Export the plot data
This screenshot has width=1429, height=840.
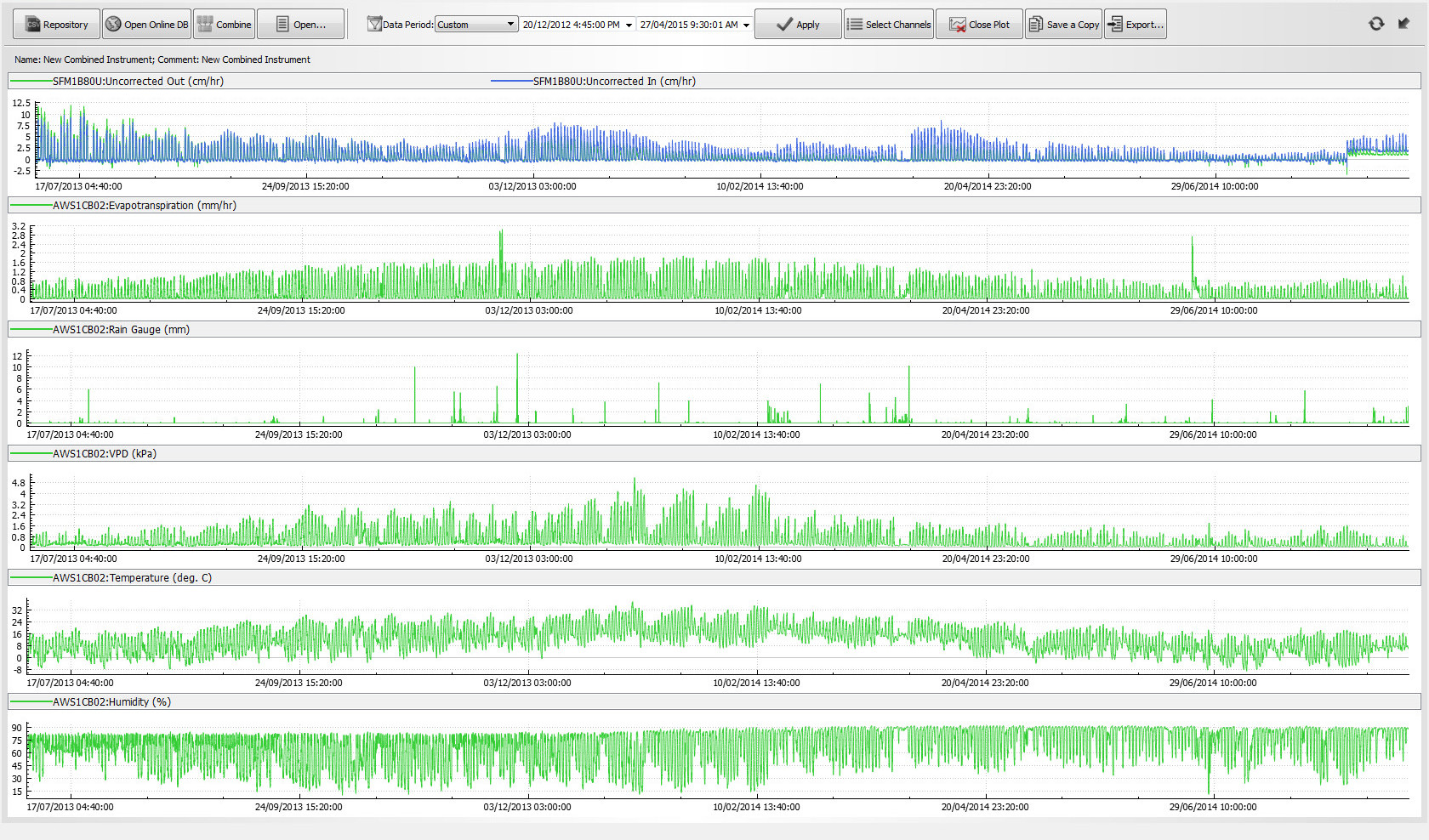1135,25
